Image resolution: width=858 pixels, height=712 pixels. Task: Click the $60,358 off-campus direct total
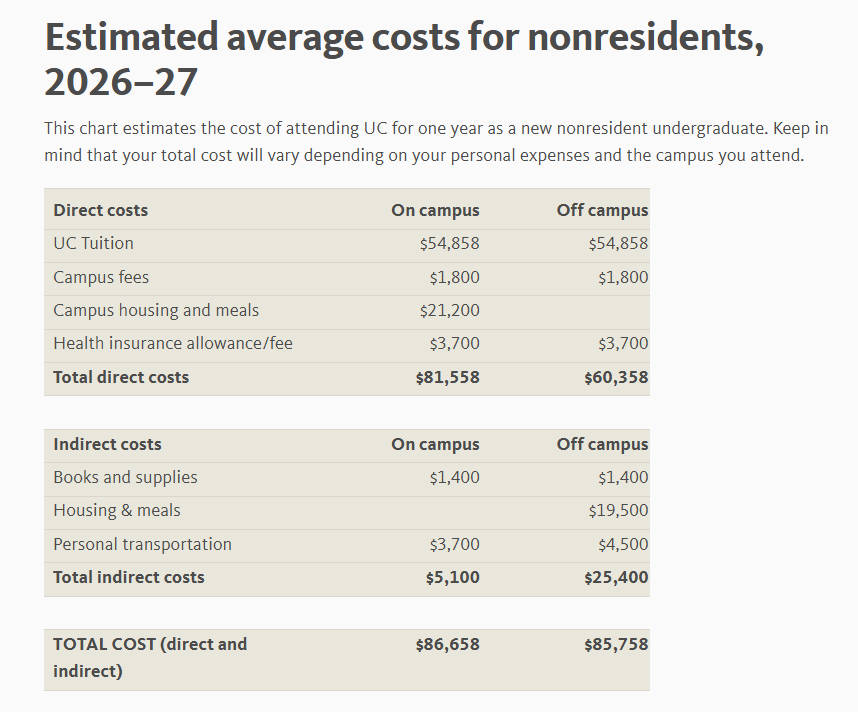[616, 377]
